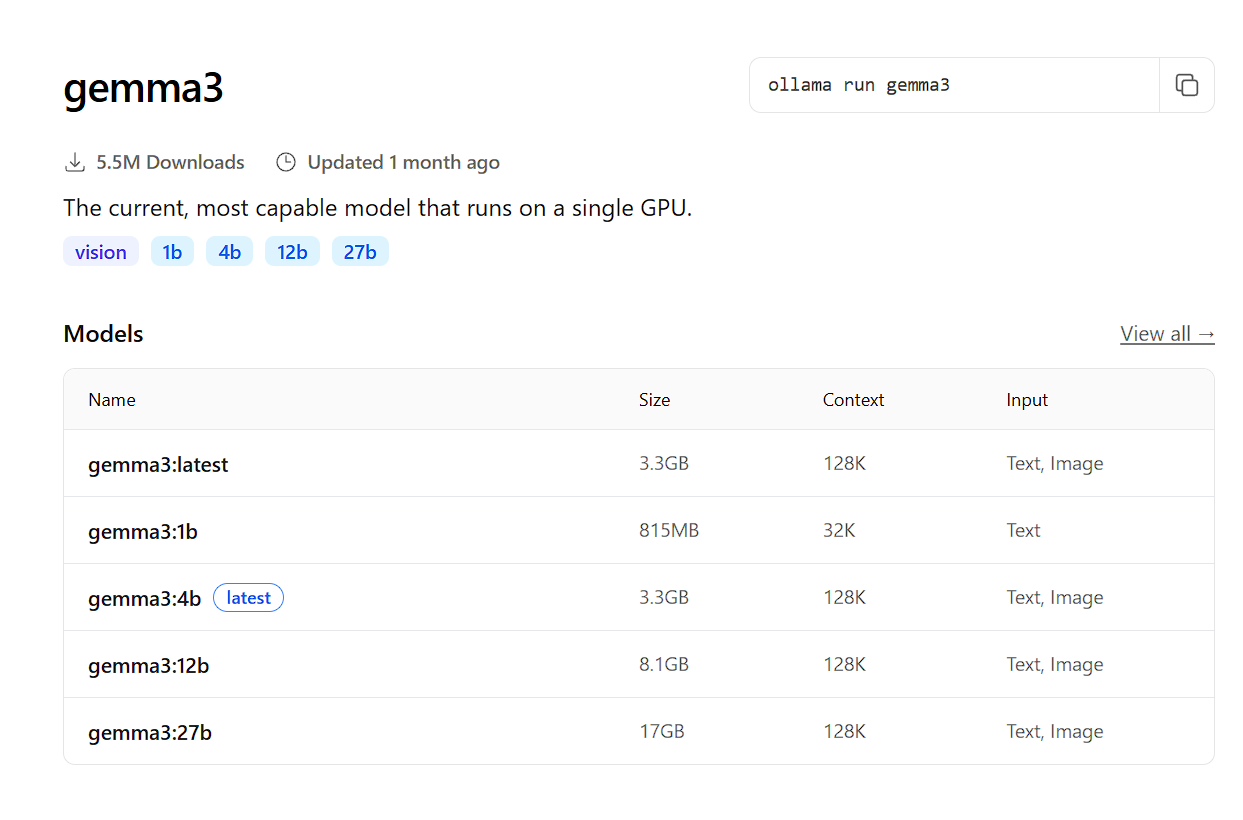Open the 27b size tag
Image resolution: width=1243 pixels, height=820 pixels.
pos(360,252)
